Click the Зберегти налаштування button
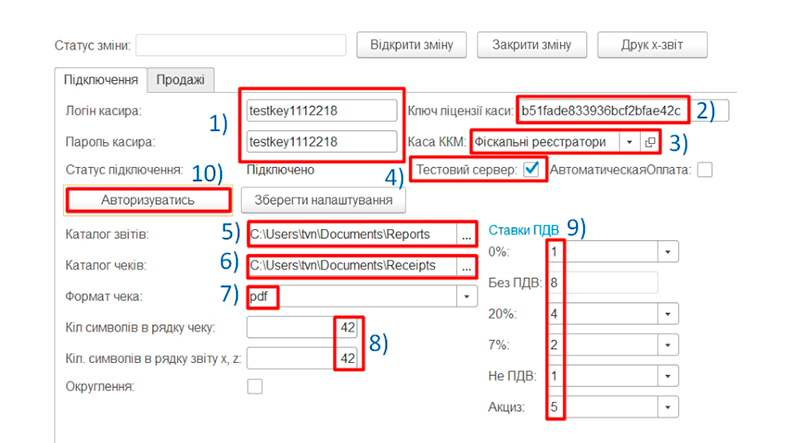The height and width of the screenshot is (443, 800). pos(321,200)
